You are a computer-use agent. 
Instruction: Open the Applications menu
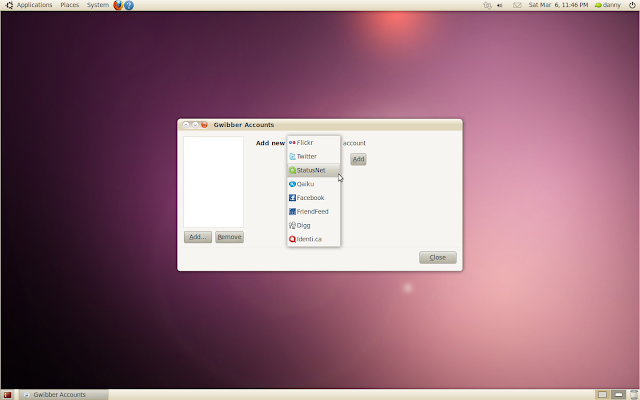(x=34, y=5)
